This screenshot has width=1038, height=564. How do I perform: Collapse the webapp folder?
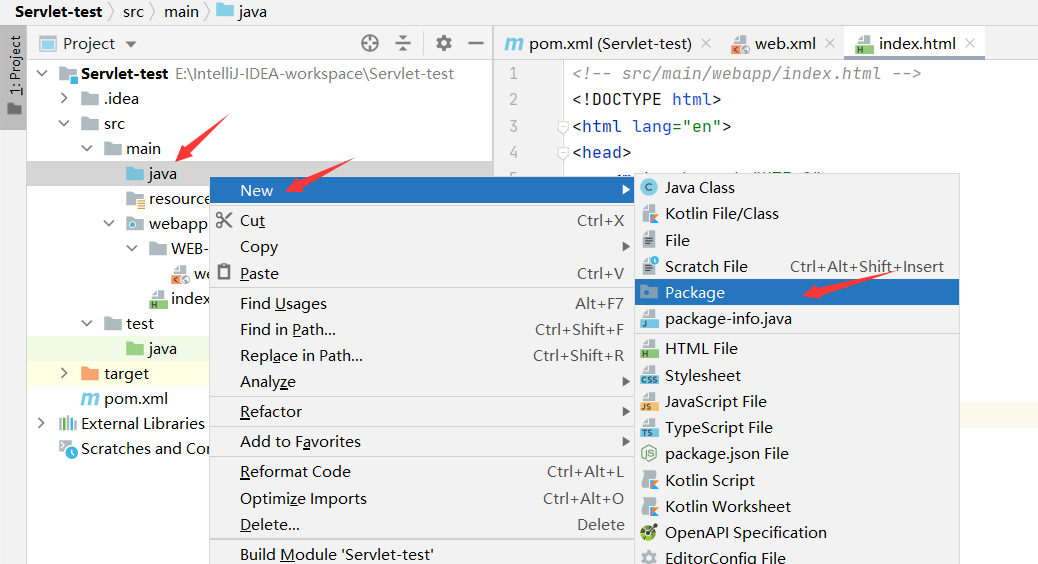point(109,223)
